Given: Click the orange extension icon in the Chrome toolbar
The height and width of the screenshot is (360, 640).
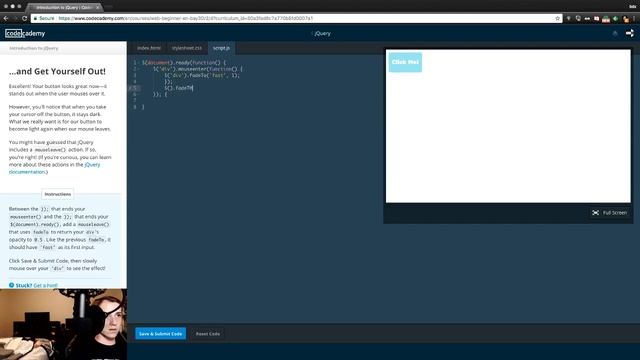Looking at the screenshot, I should 626,19.
